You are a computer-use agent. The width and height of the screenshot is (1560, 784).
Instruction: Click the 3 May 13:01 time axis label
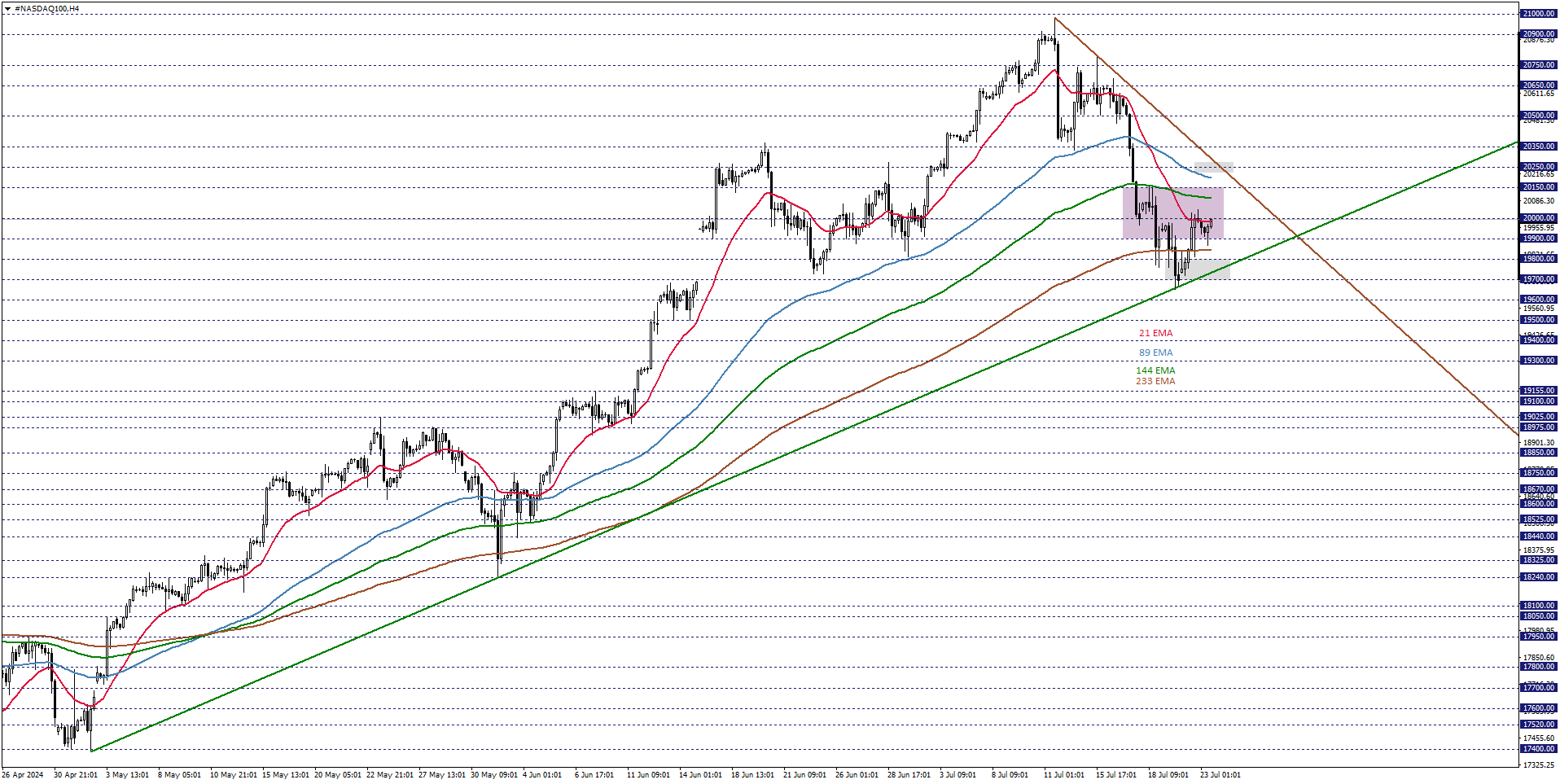tap(127, 775)
